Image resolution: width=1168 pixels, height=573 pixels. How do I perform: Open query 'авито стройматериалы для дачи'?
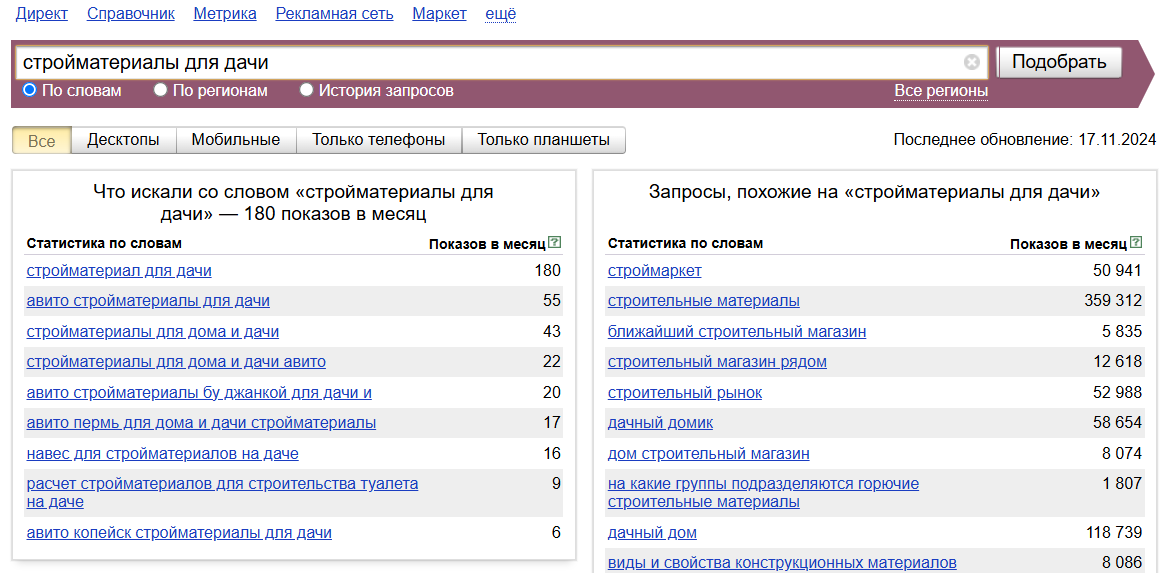coord(148,301)
